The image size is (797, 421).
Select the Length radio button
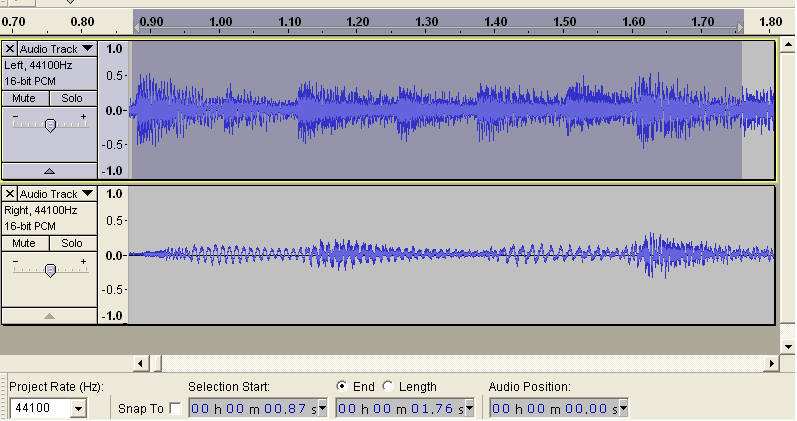pyautogui.click(x=388, y=386)
